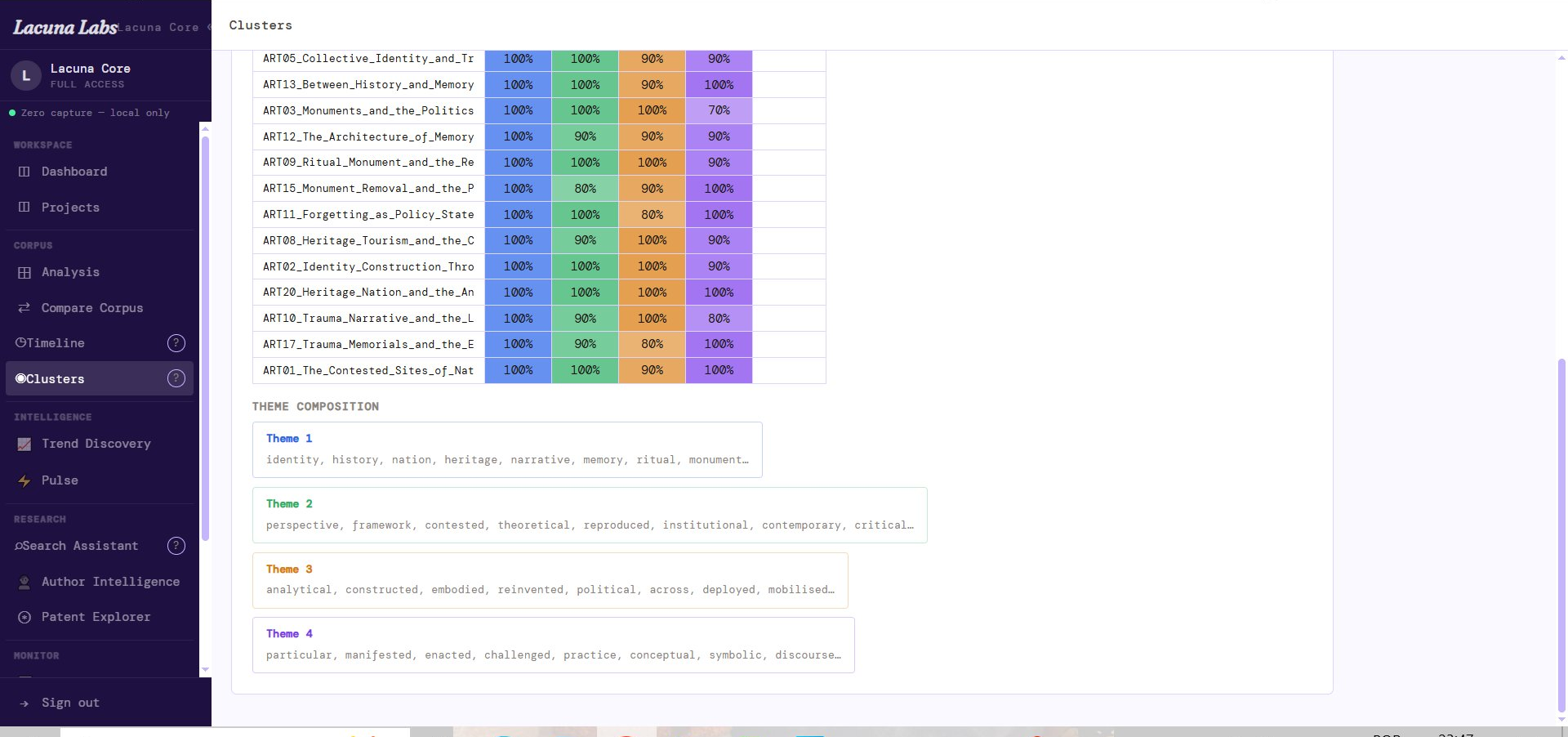Click main scrollbar up arrow
1568x737 pixels.
click(1561, 58)
